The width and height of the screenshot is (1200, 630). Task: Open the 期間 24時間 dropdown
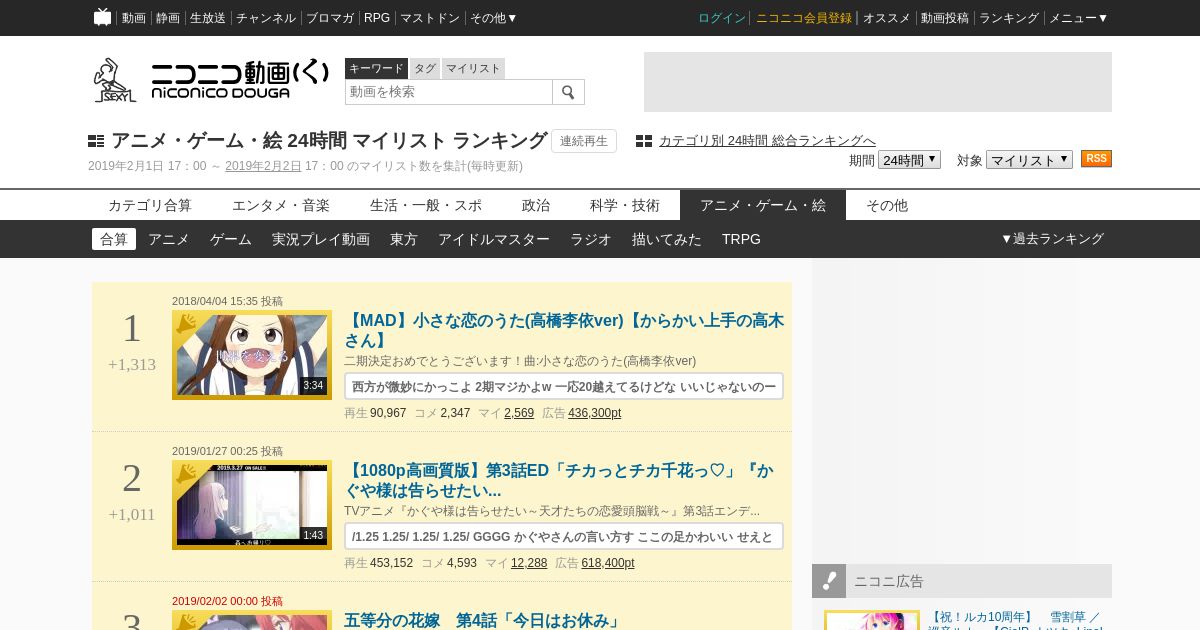tap(909, 160)
